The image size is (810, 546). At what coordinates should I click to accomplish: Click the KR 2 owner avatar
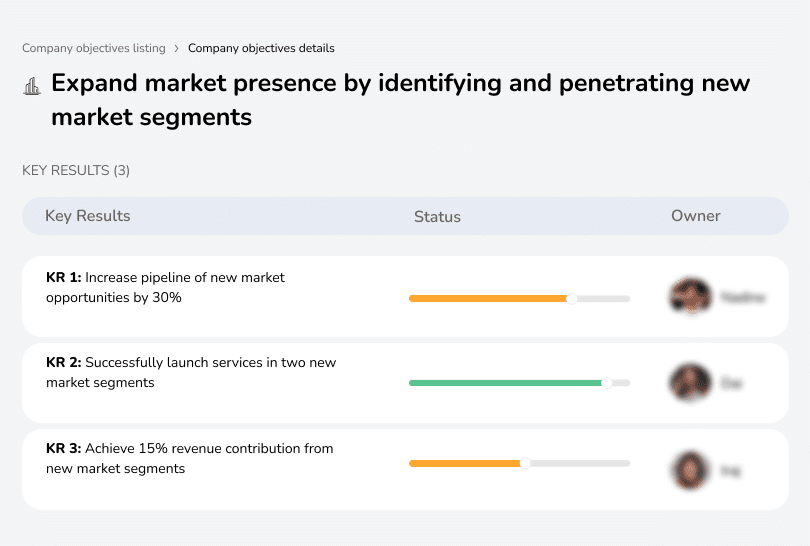[x=690, y=383]
